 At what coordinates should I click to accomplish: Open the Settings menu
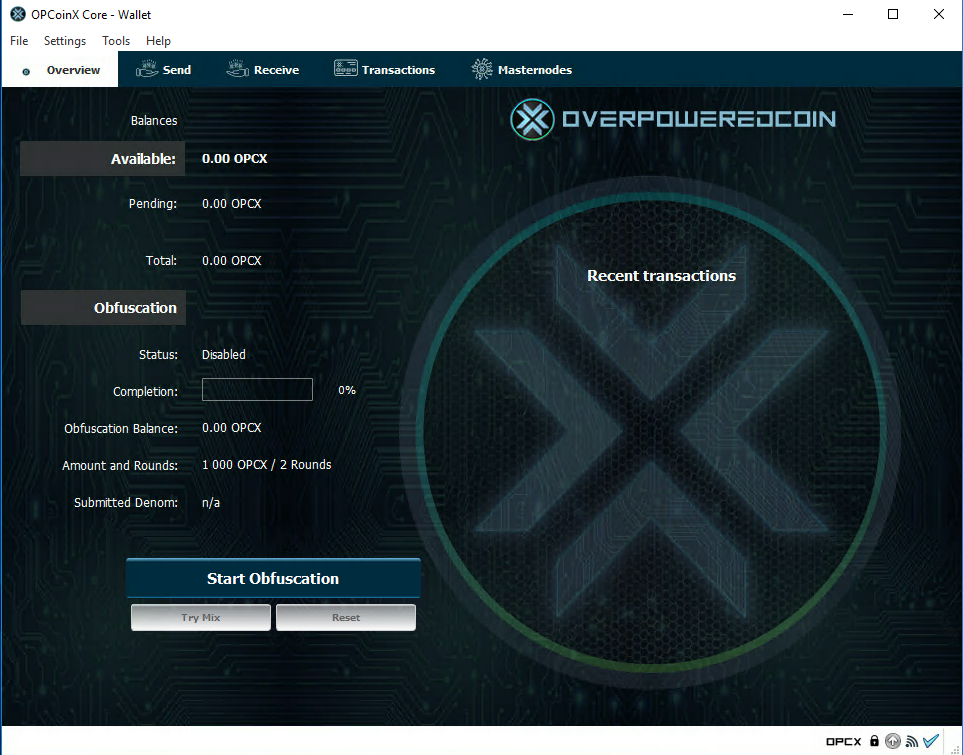64,41
